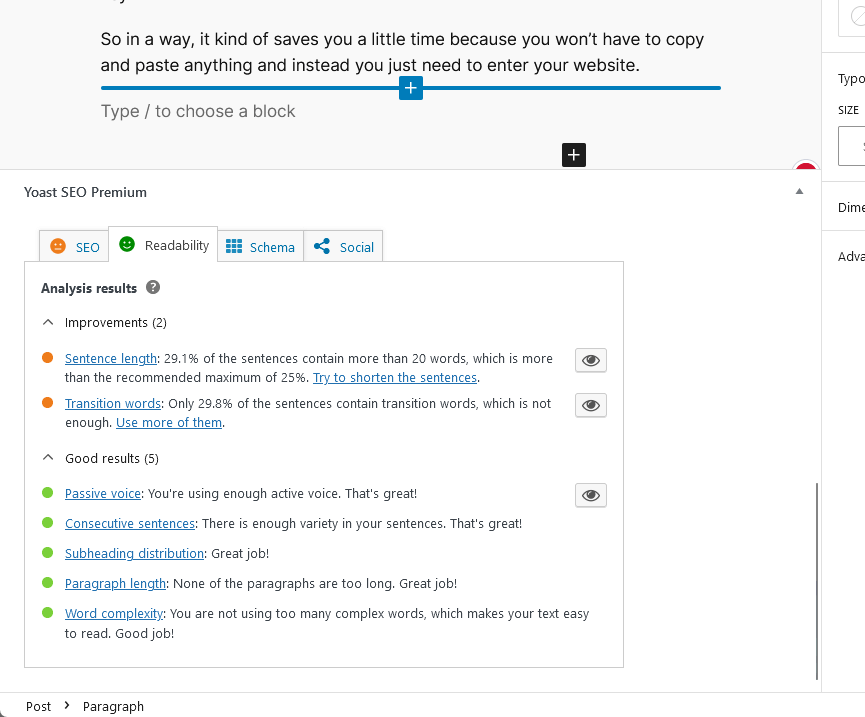
Task: Open the Paragraph length link
Action: (x=115, y=584)
